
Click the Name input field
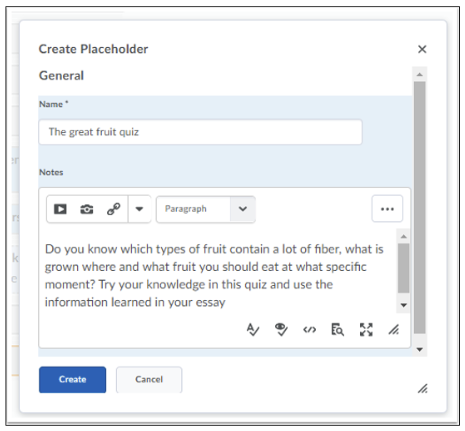200,132
